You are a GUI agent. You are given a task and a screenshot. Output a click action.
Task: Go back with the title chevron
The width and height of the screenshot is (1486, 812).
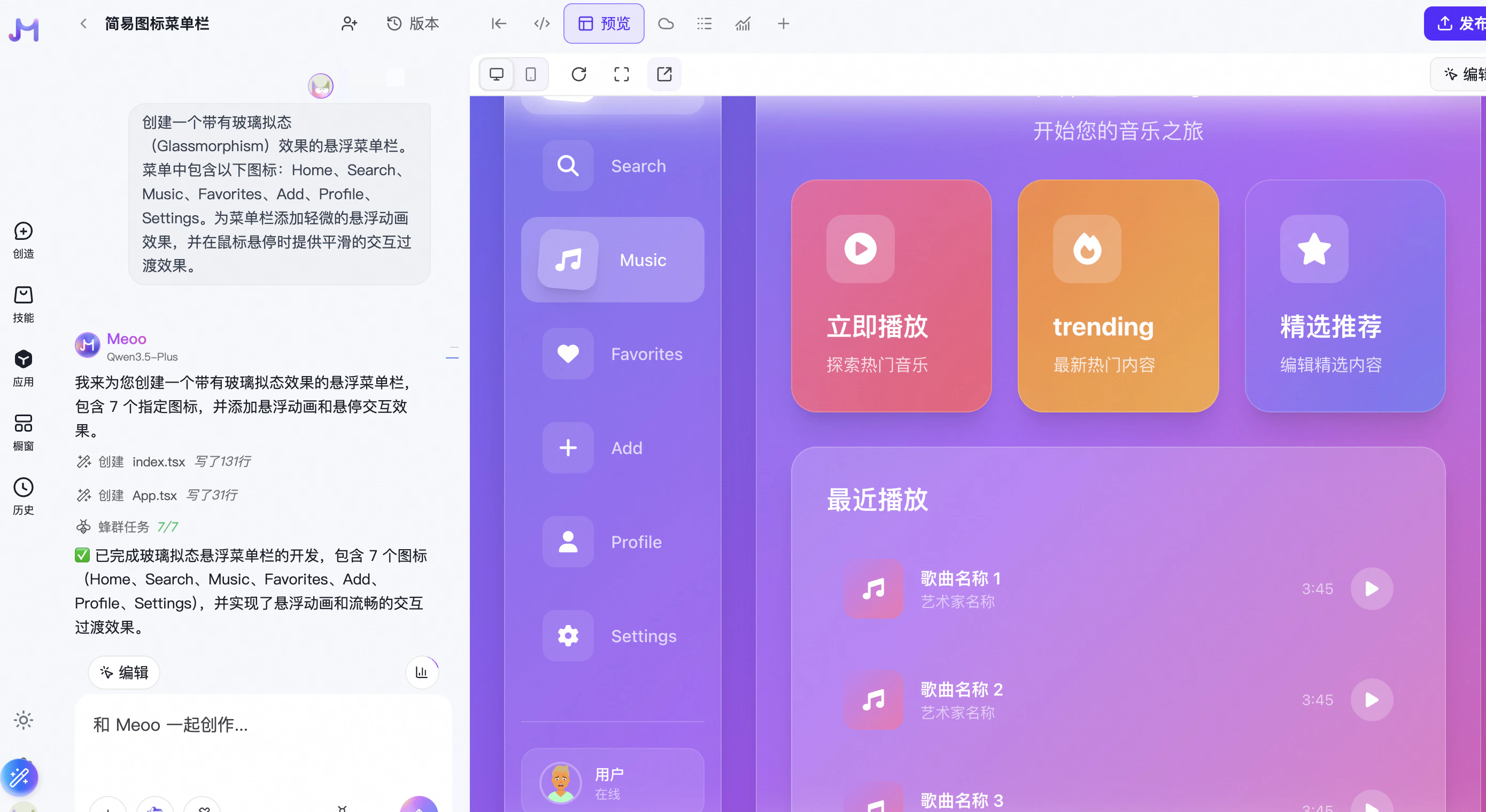(83, 24)
